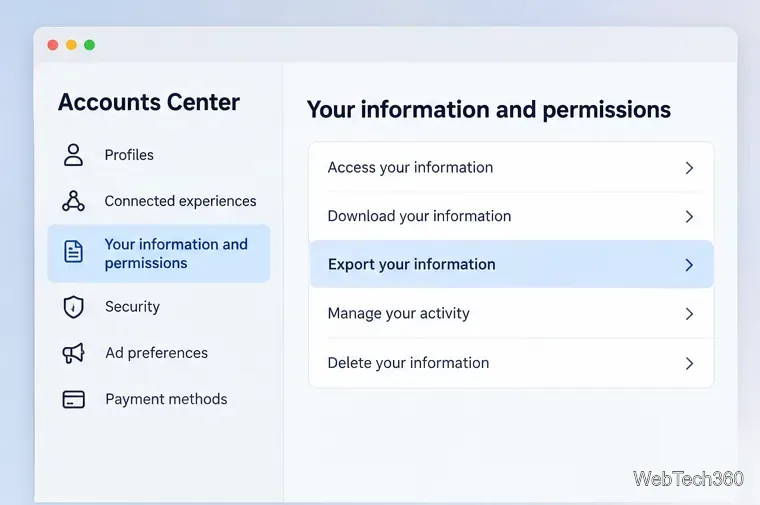Click the Ad preferences megaphone icon

(73, 353)
